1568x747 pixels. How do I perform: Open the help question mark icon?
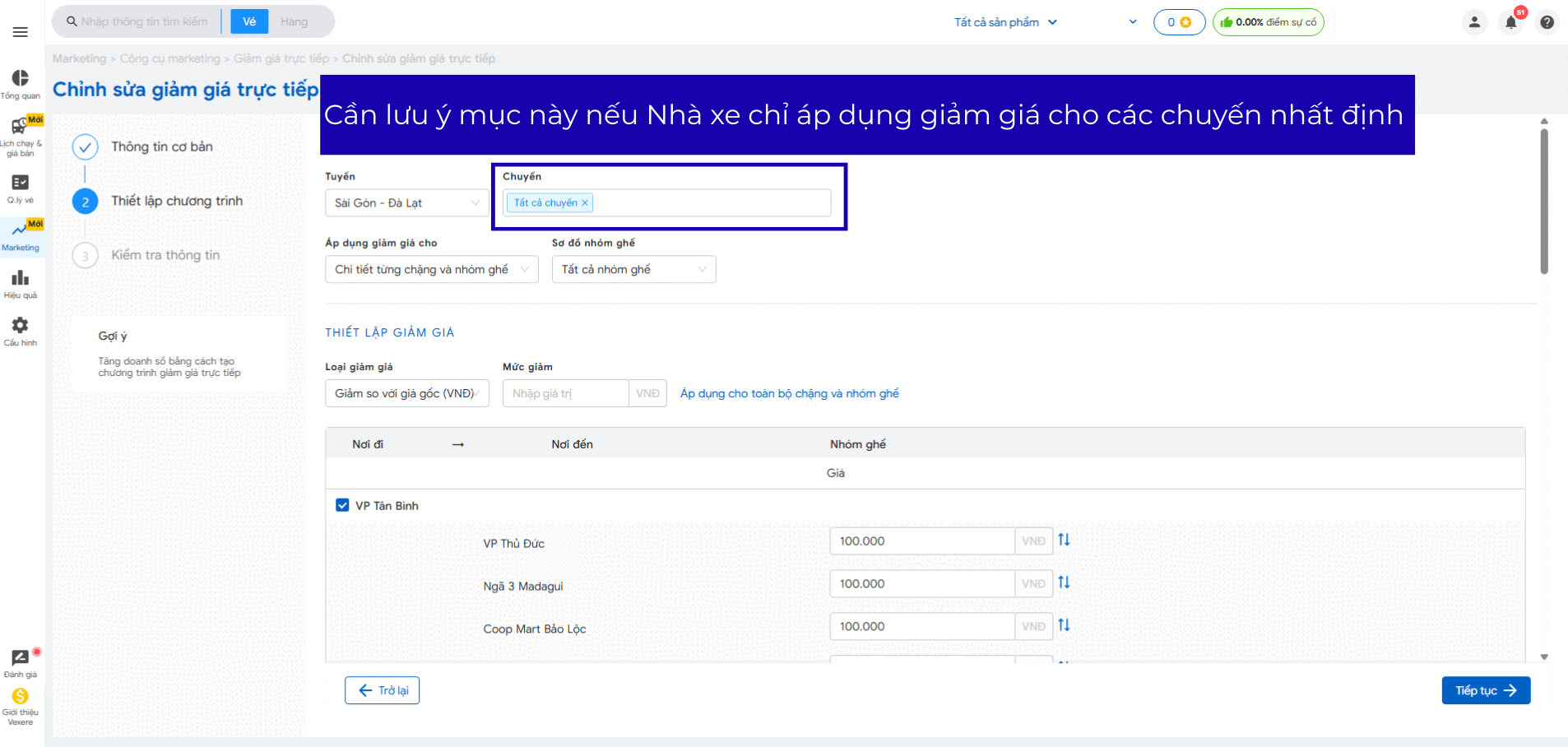pos(1547,22)
